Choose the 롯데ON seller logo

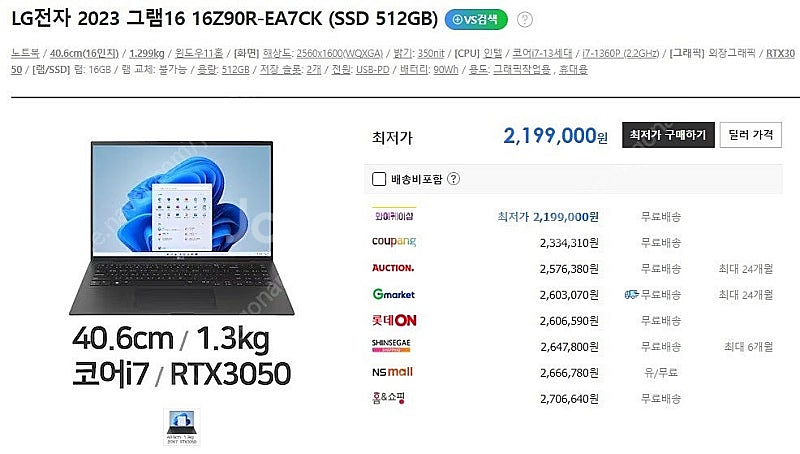point(394,320)
